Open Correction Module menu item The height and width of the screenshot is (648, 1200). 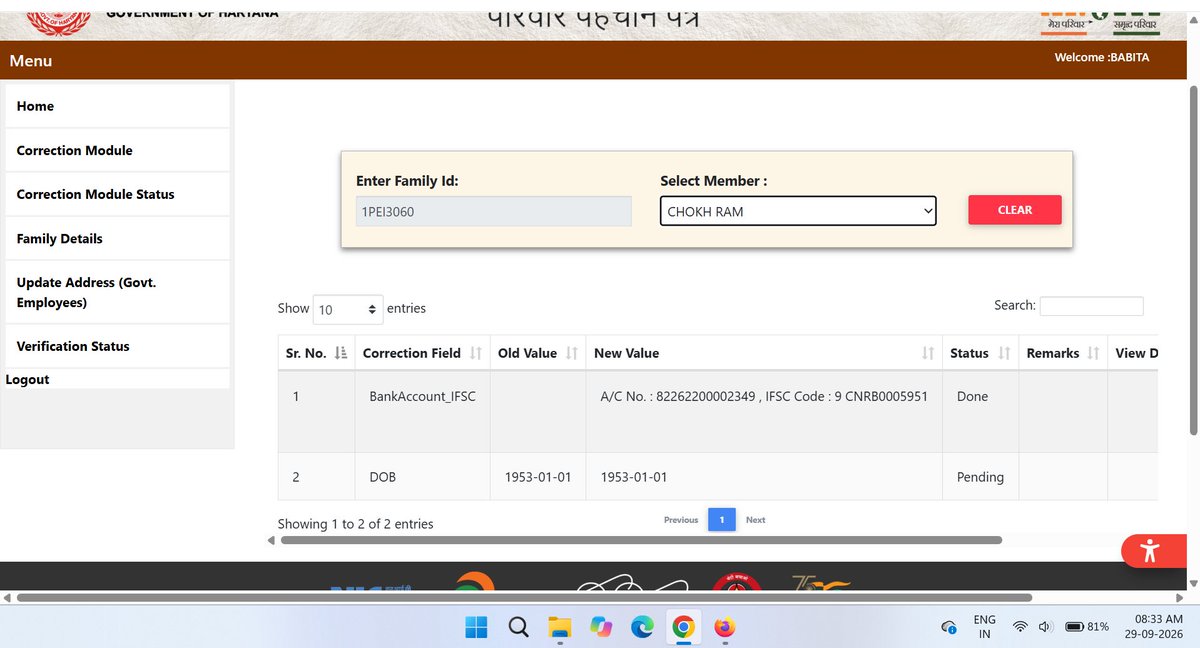point(117,150)
